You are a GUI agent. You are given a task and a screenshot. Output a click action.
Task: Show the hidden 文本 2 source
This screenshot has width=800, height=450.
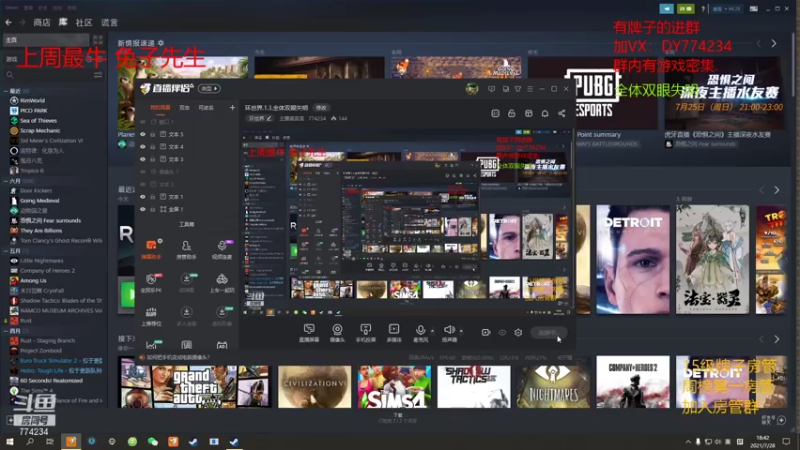[143, 184]
